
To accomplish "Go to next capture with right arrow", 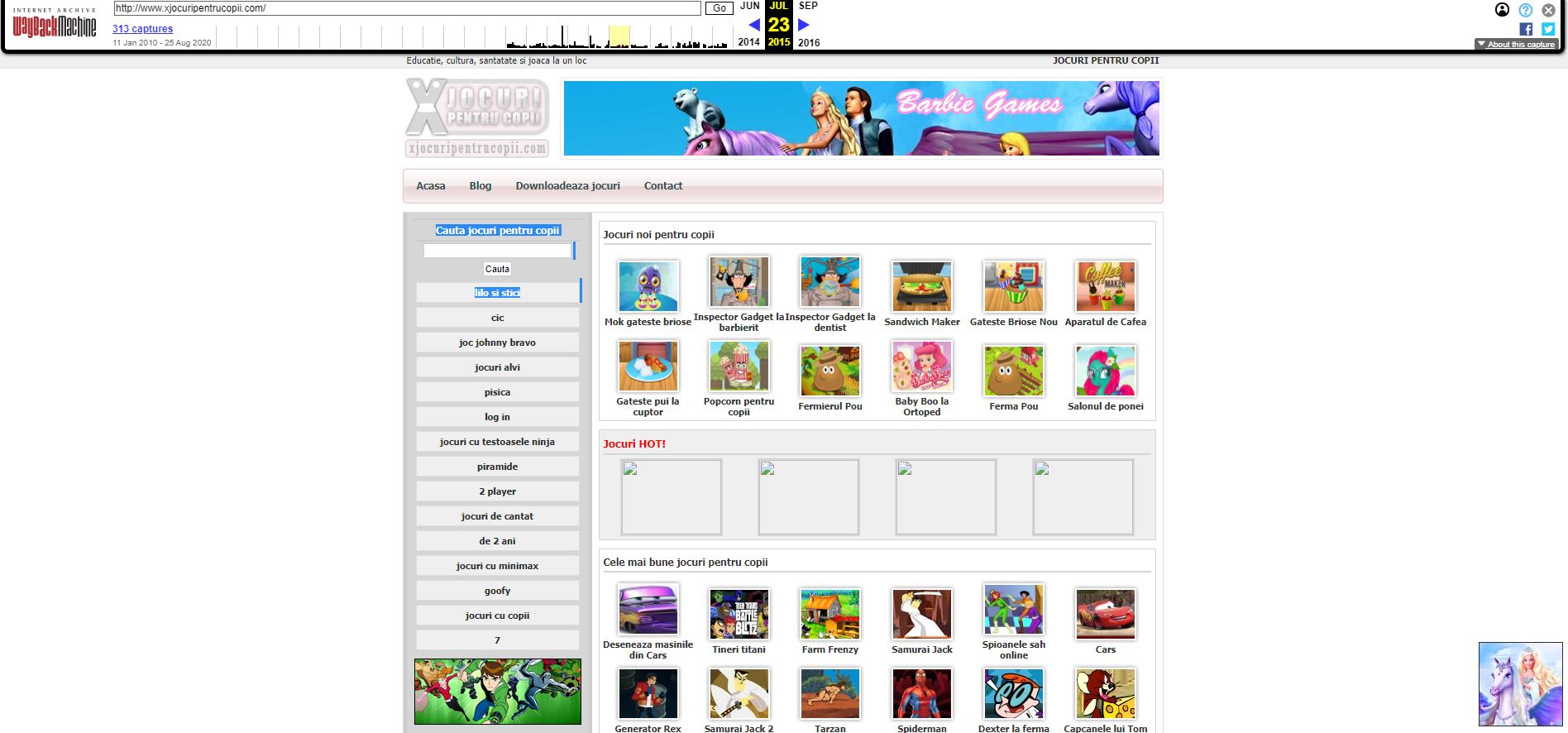I will (x=803, y=25).
